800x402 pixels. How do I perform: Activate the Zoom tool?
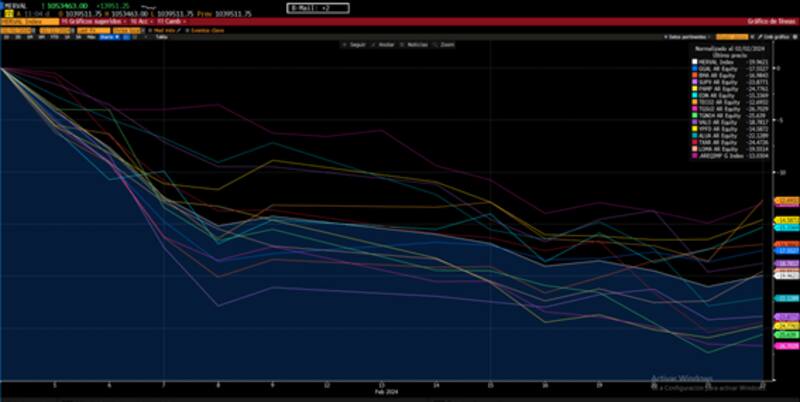point(446,45)
